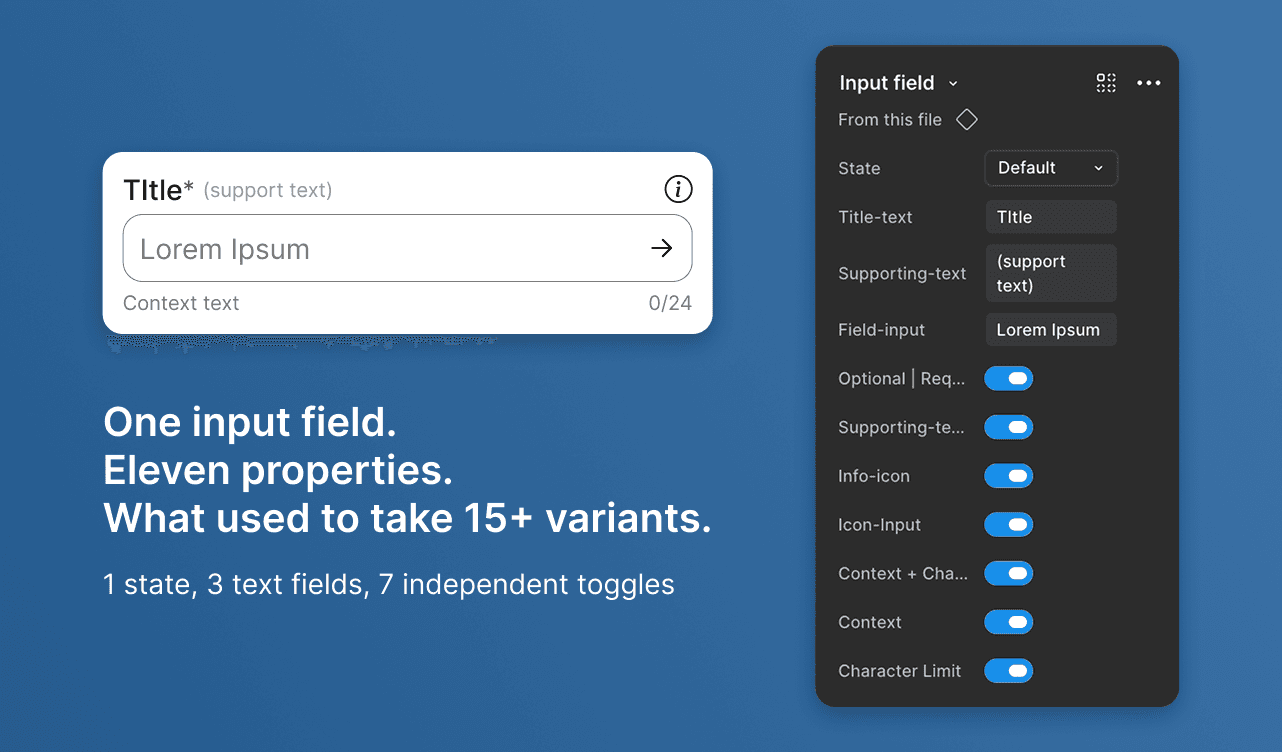This screenshot has height=752, width=1282.
Task: Disable the Character Limit toggle
Action: click(x=1009, y=671)
